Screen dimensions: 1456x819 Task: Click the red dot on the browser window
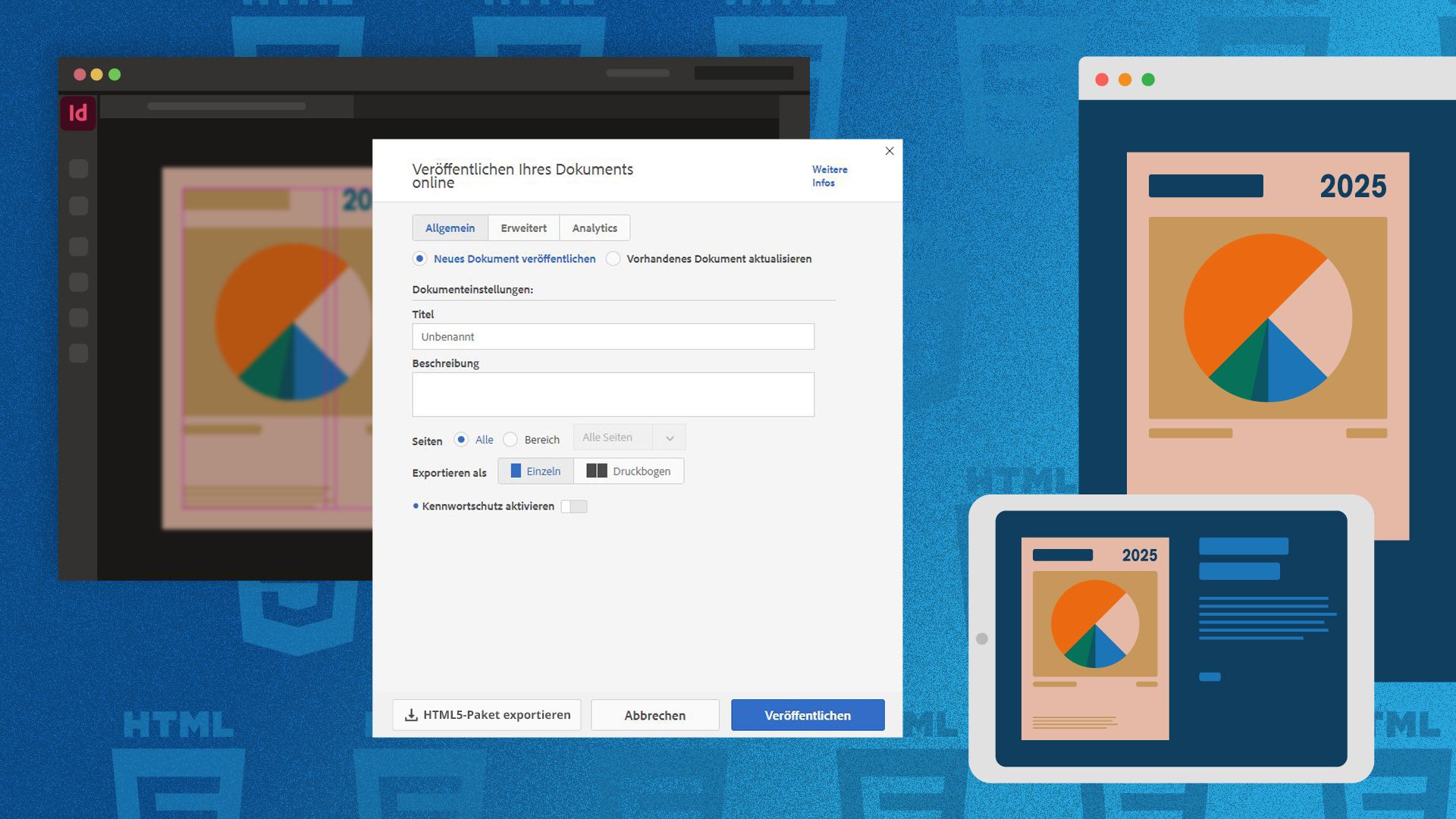click(x=1102, y=80)
